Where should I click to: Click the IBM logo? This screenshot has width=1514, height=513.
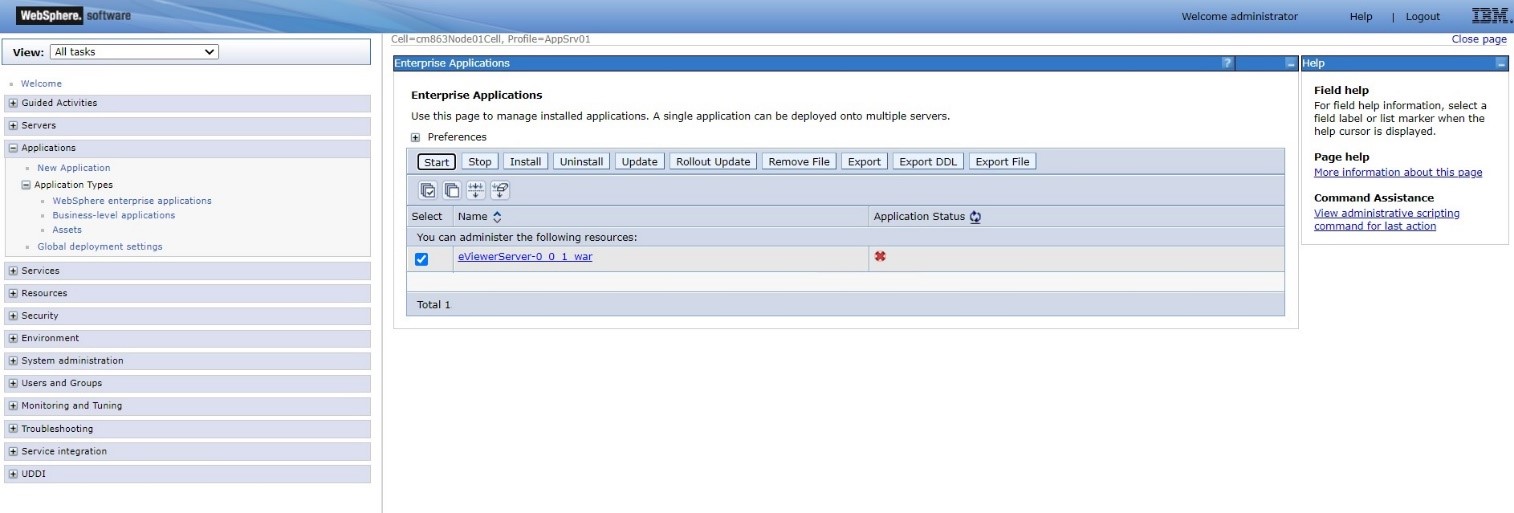tap(1490, 15)
